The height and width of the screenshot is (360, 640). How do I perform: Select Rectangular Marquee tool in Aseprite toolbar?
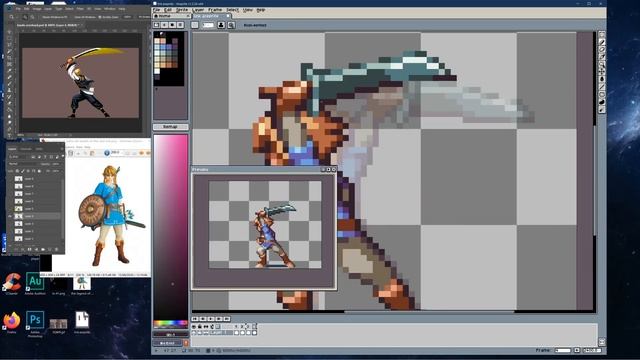[602, 33]
